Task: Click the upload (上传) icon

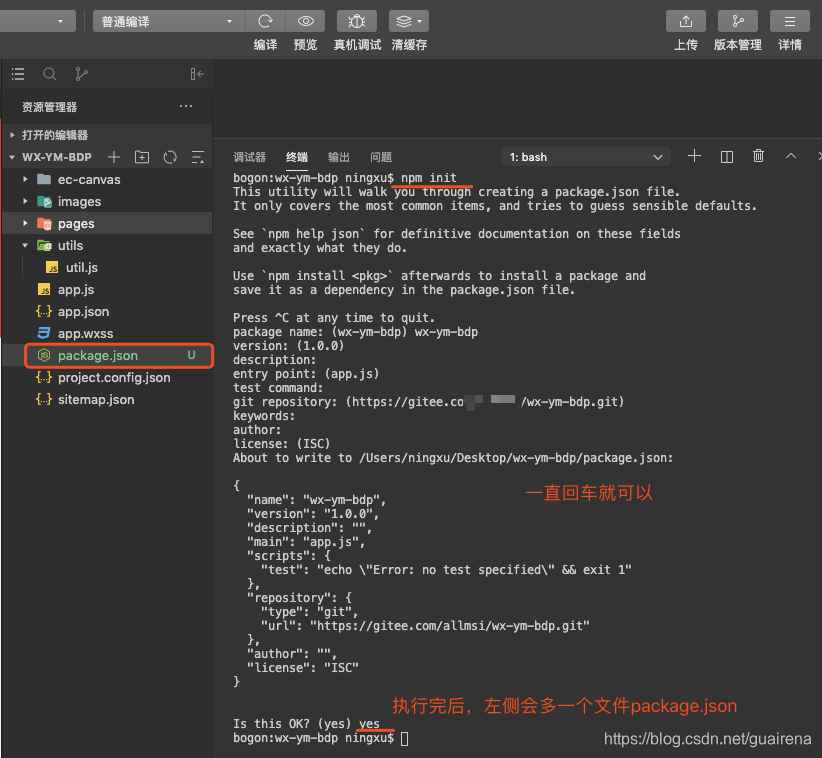Action: pyautogui.click(x=686, y=21)
